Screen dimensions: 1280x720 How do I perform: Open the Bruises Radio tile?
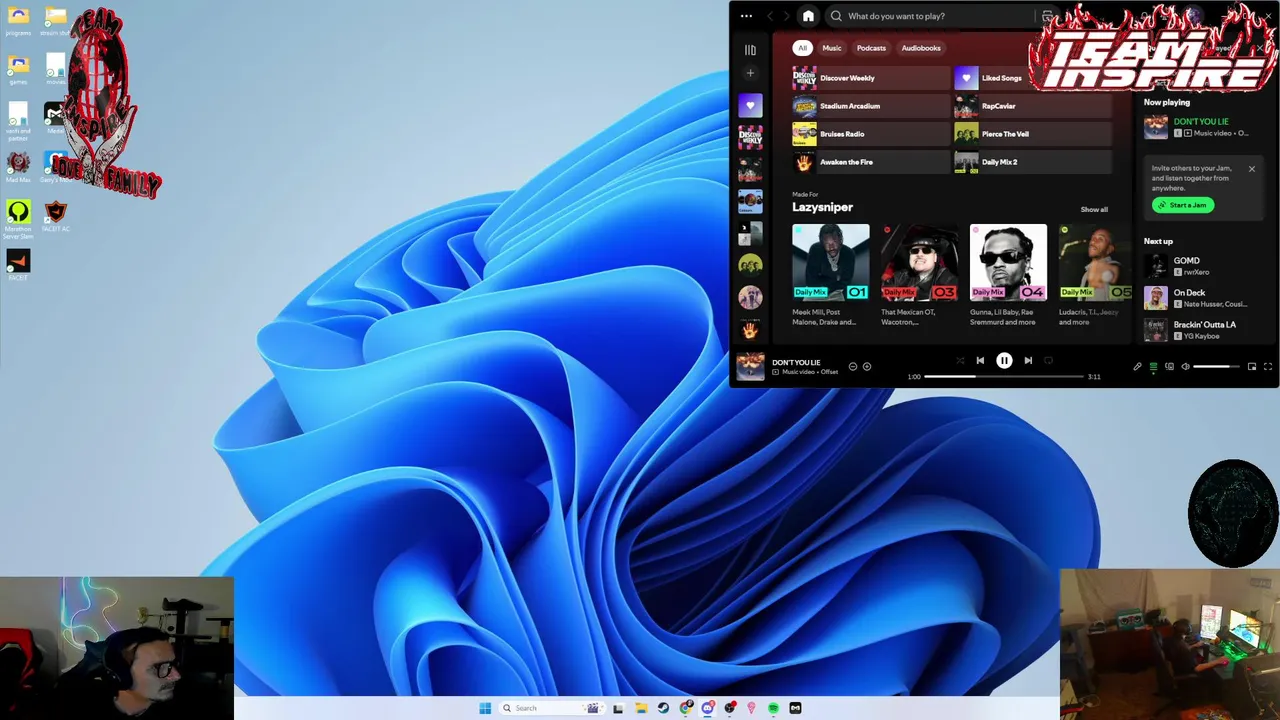click(871, 134)
